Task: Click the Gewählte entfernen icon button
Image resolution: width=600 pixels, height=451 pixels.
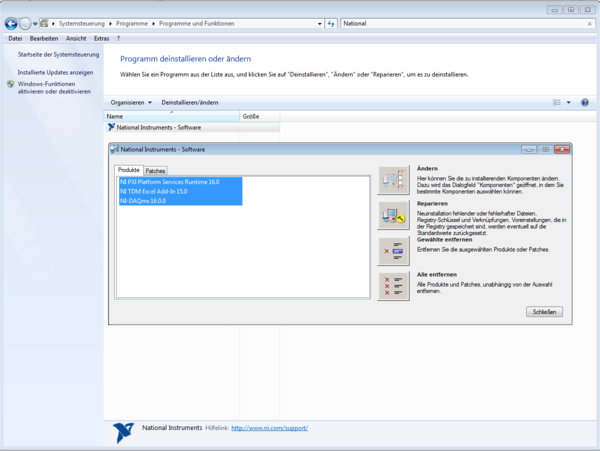Action: pos(393,251)
